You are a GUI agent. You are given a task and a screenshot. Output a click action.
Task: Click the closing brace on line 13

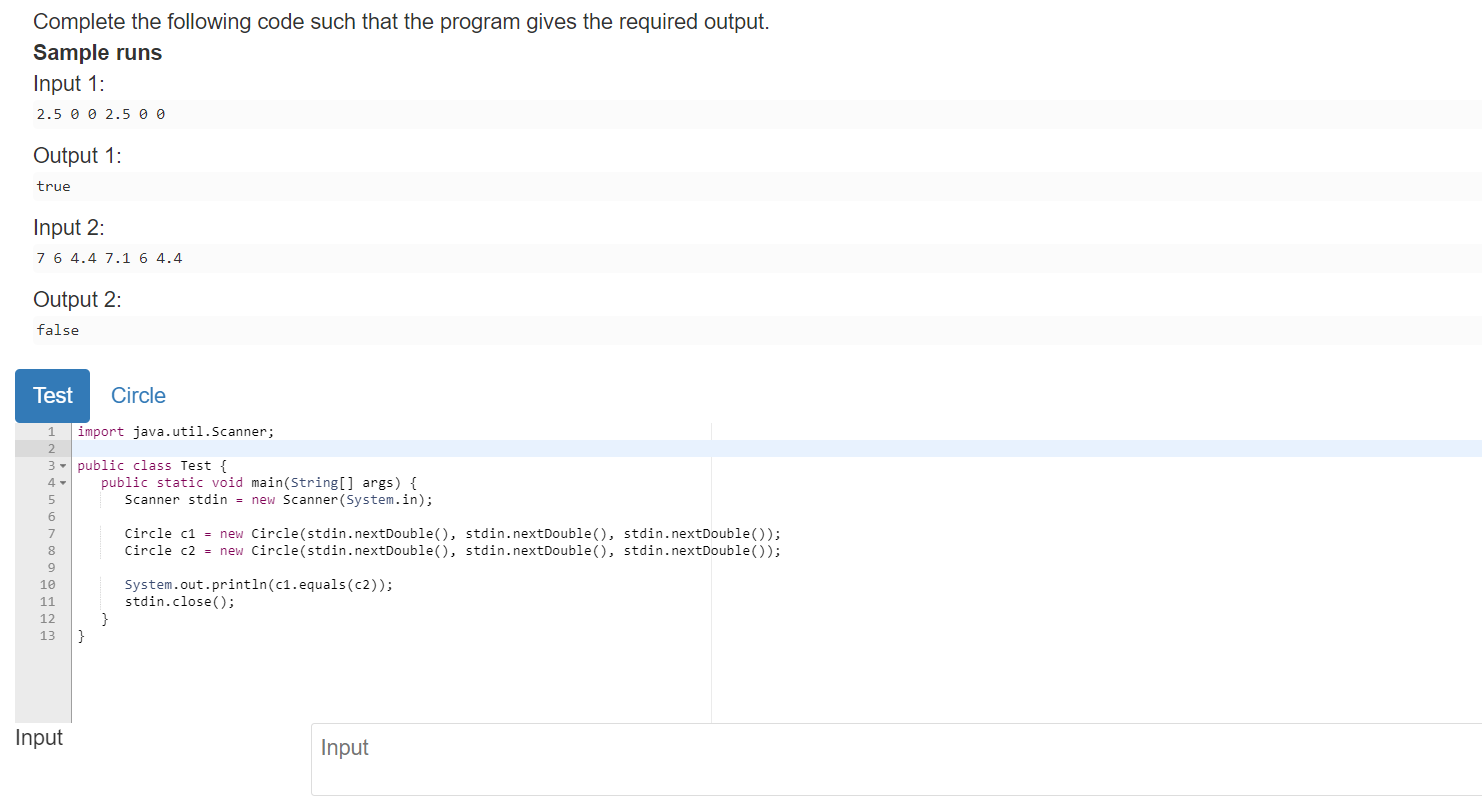81,635
